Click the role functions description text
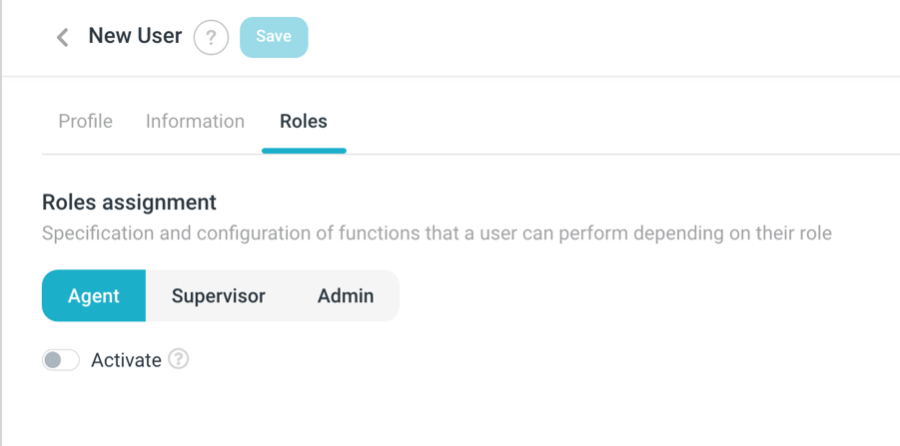 (x=437, y=234)
